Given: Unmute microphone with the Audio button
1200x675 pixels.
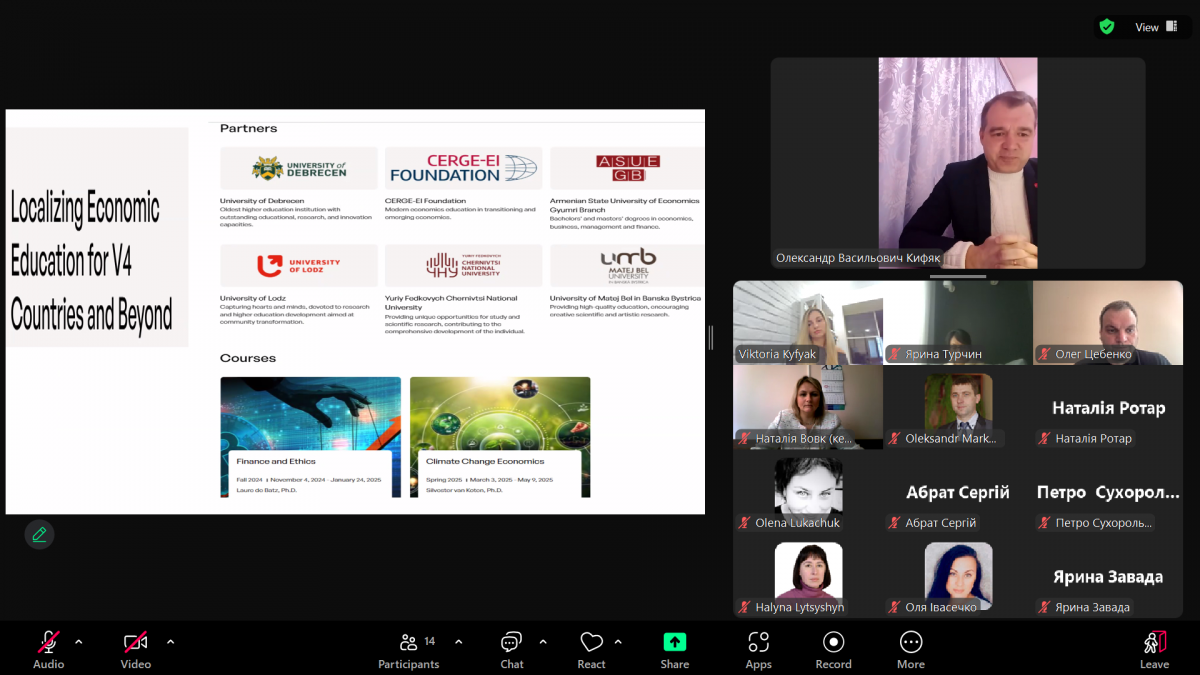Looking at the screenshot, I should (48, 648).
